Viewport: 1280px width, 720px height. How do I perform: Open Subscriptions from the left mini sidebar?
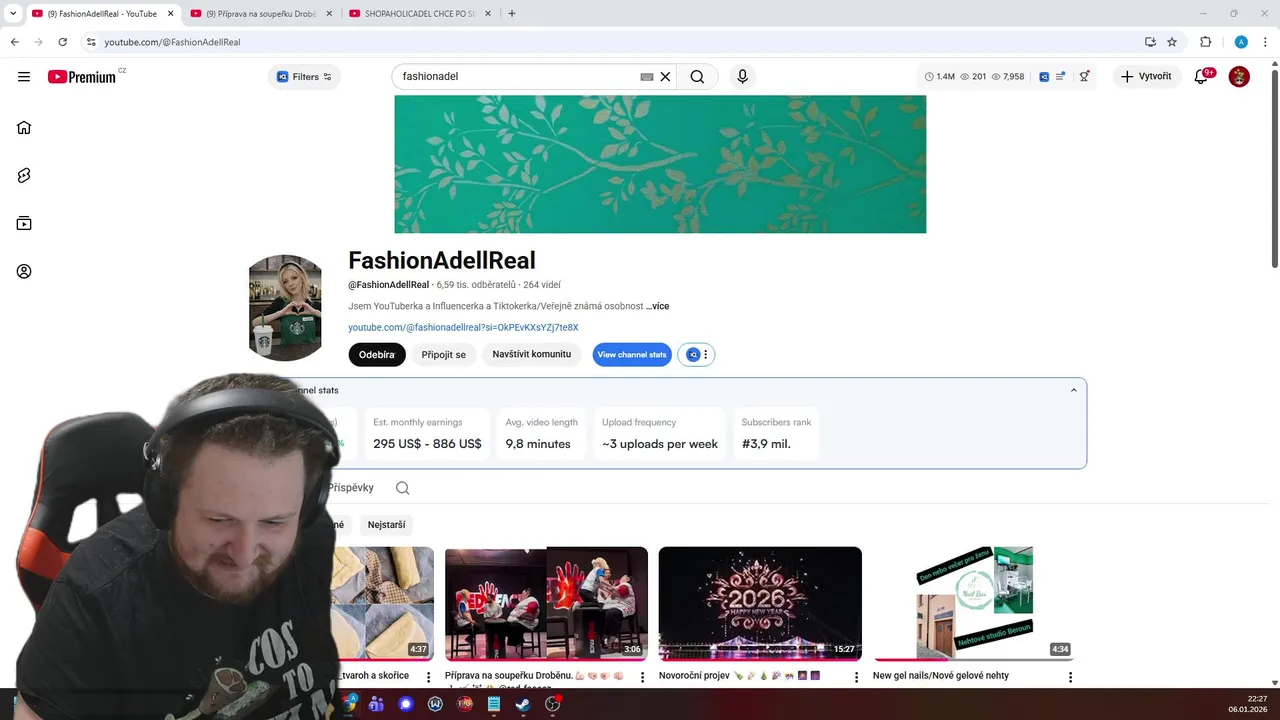[x=24, y=223]
